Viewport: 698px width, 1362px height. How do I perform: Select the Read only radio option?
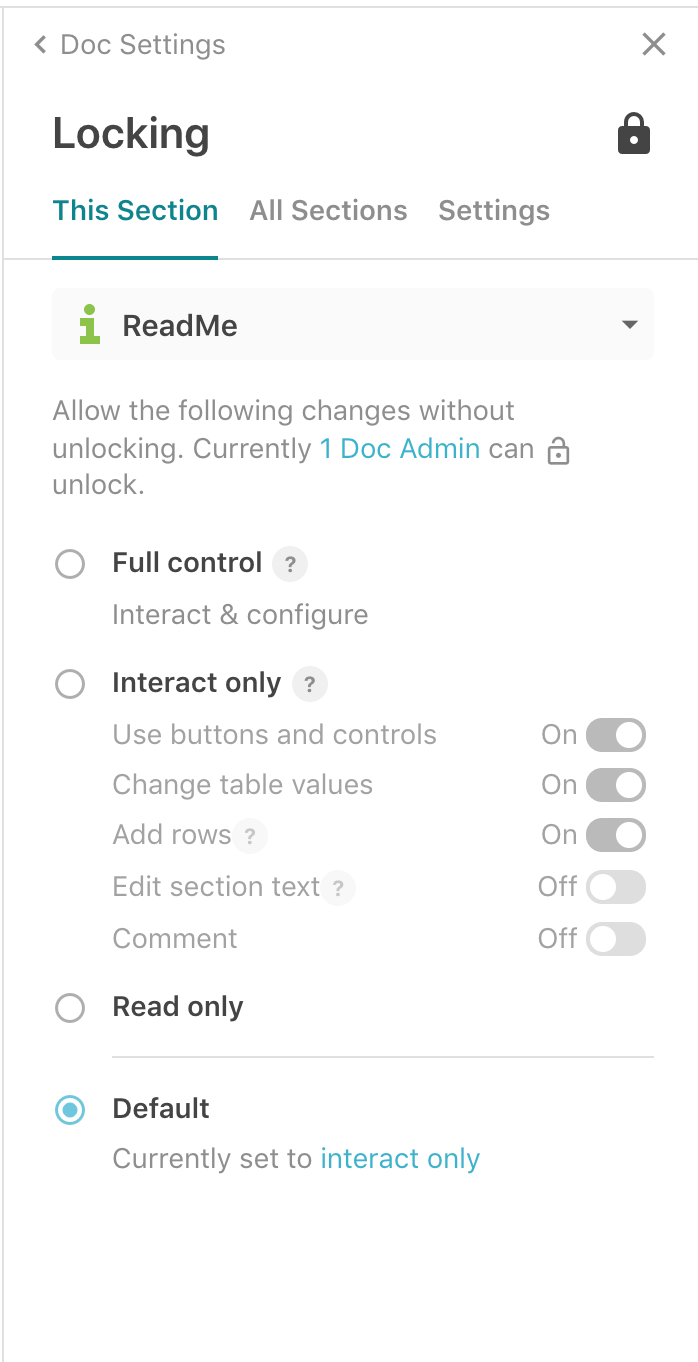tap(70, 1007)
